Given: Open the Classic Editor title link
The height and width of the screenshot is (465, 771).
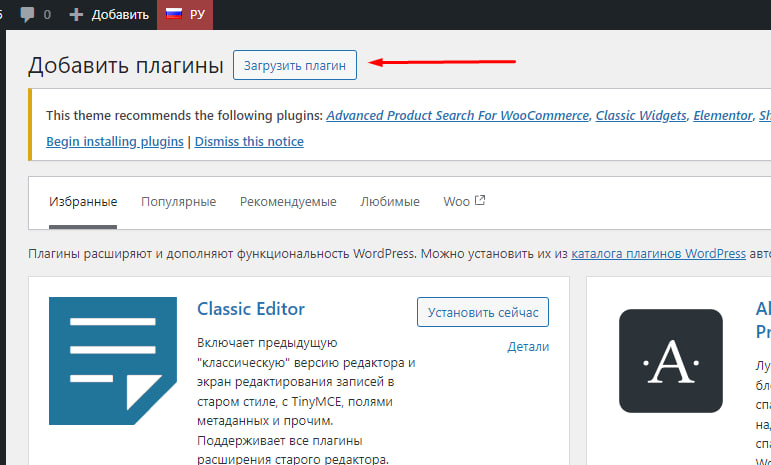Looking at the screenshot, I should (x=251, y=309).
